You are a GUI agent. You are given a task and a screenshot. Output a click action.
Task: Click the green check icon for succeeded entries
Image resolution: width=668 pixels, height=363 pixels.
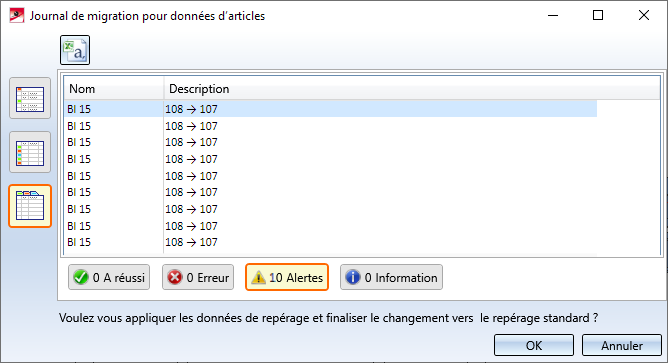coord(81,277)
